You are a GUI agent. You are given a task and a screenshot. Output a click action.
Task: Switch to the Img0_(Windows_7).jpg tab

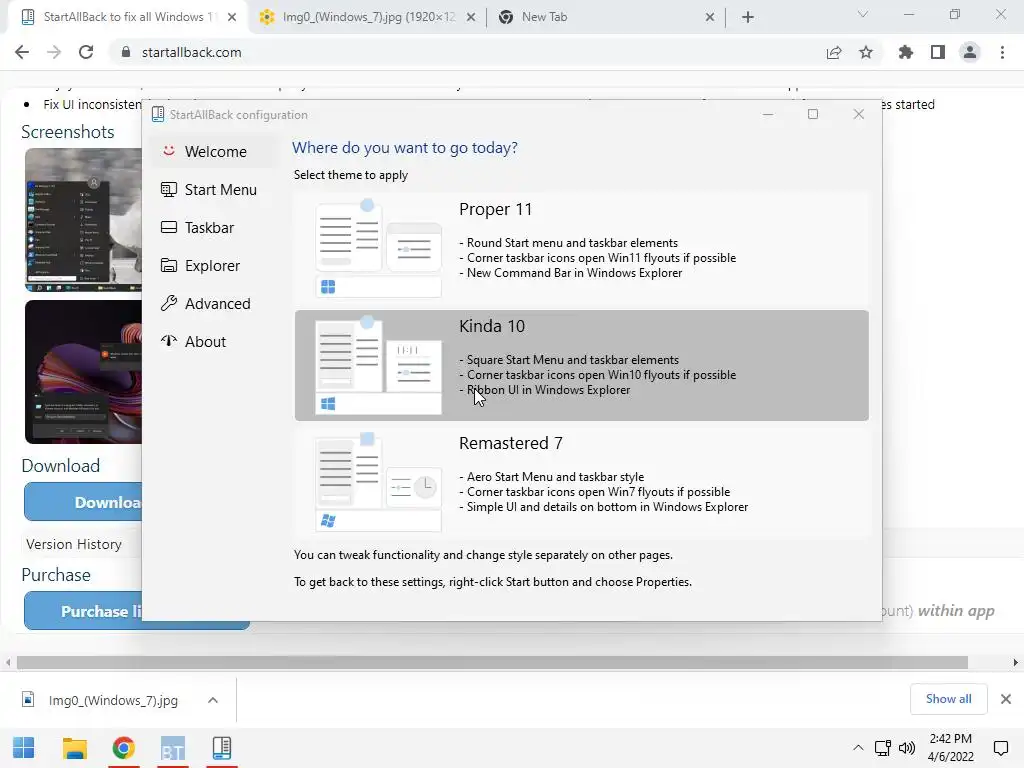click(x=368, y=17)
